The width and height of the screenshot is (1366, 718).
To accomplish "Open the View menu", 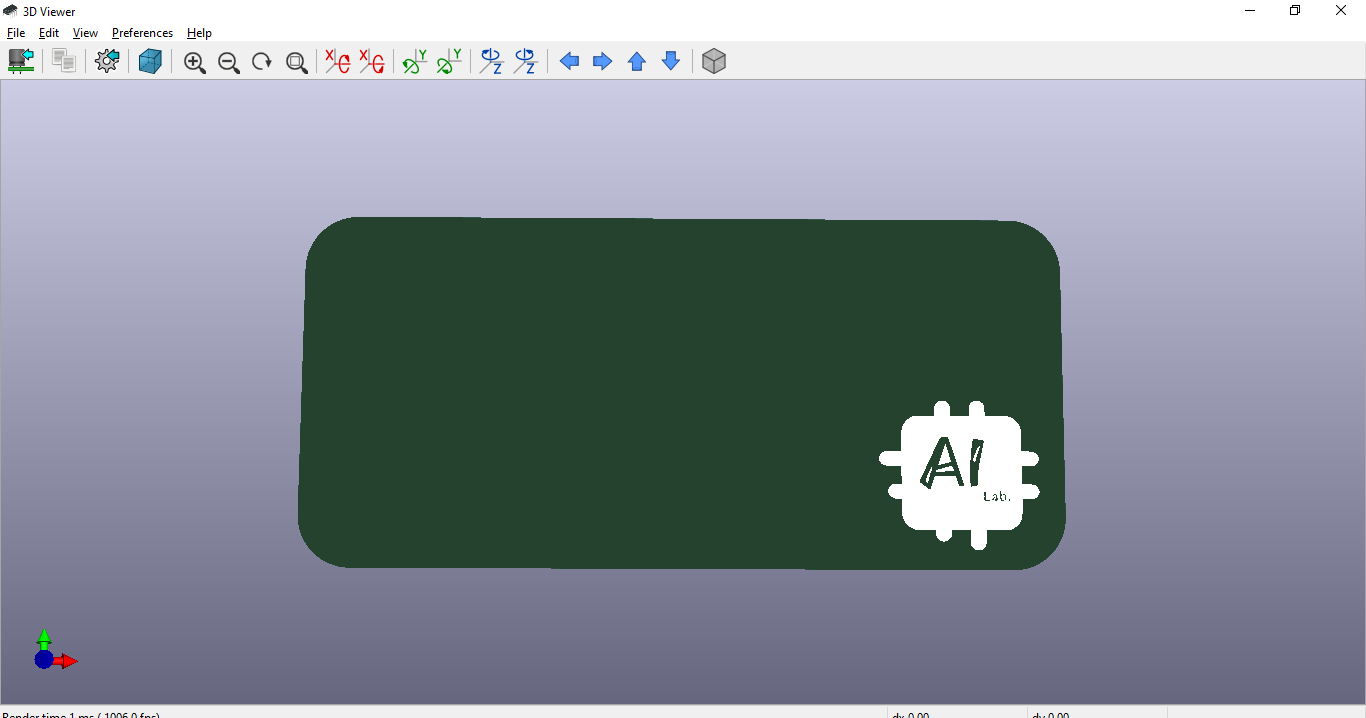I will [84, 32].
